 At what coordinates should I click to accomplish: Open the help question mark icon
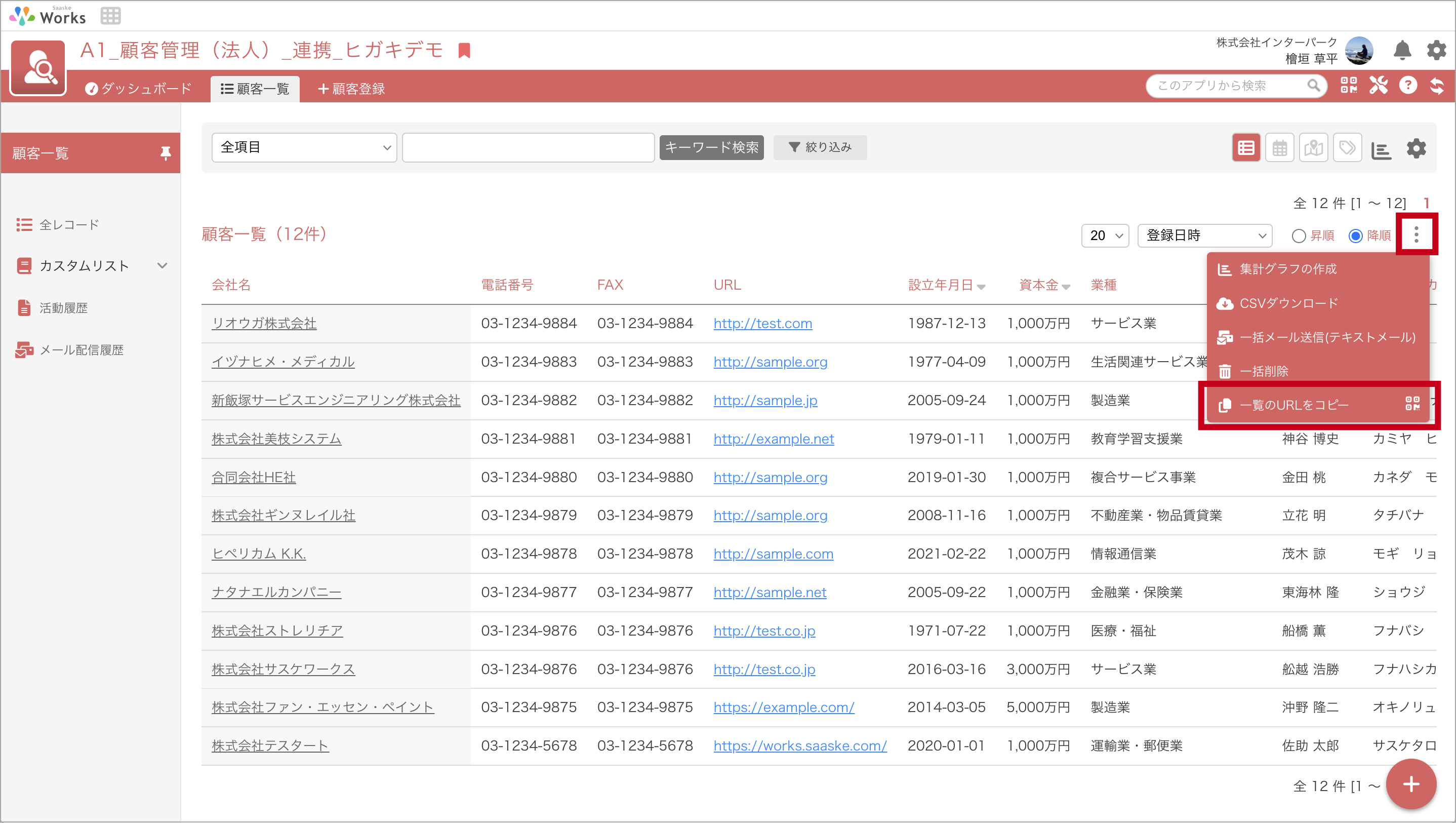1408,86
